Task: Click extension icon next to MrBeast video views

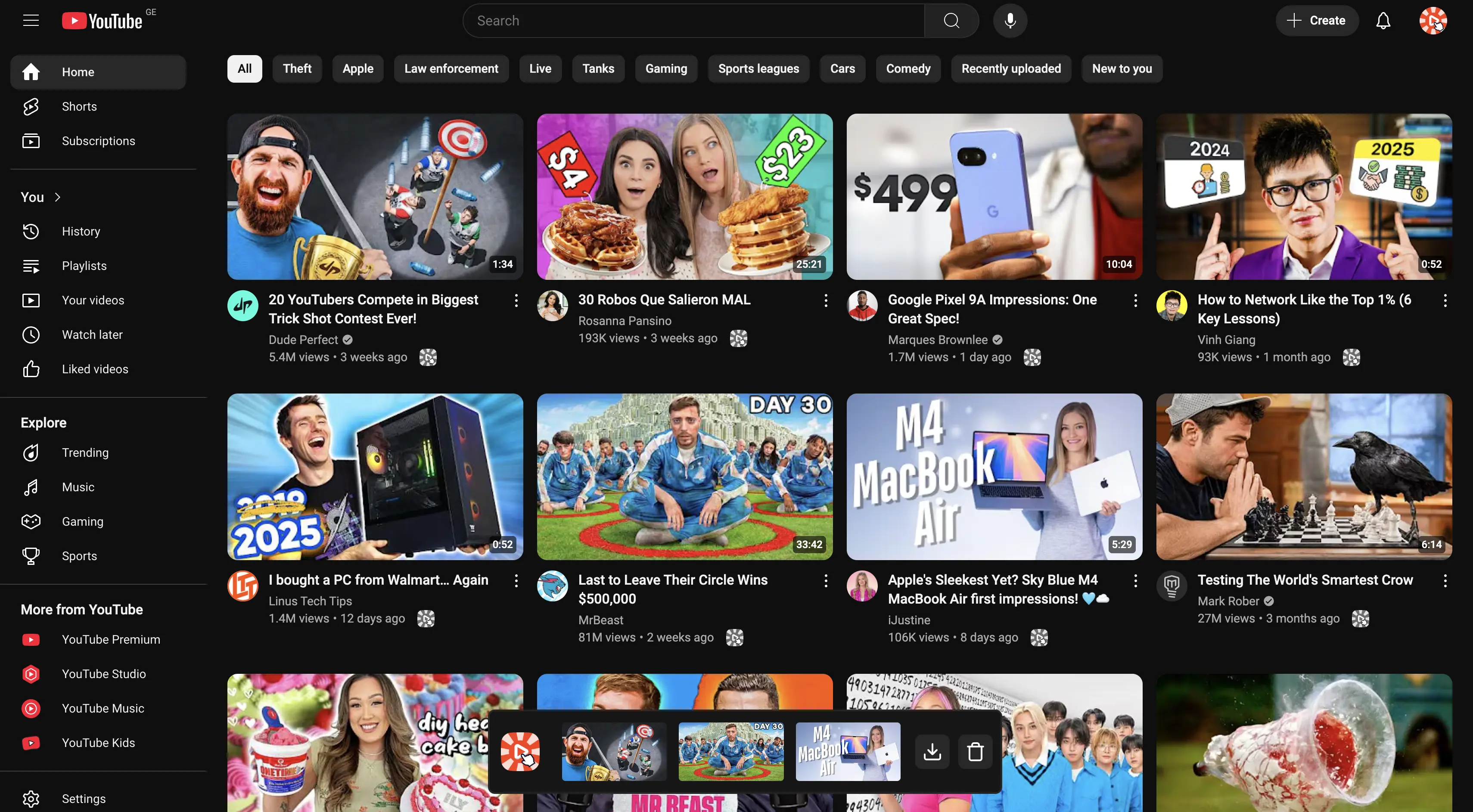Action: [734, 637]
